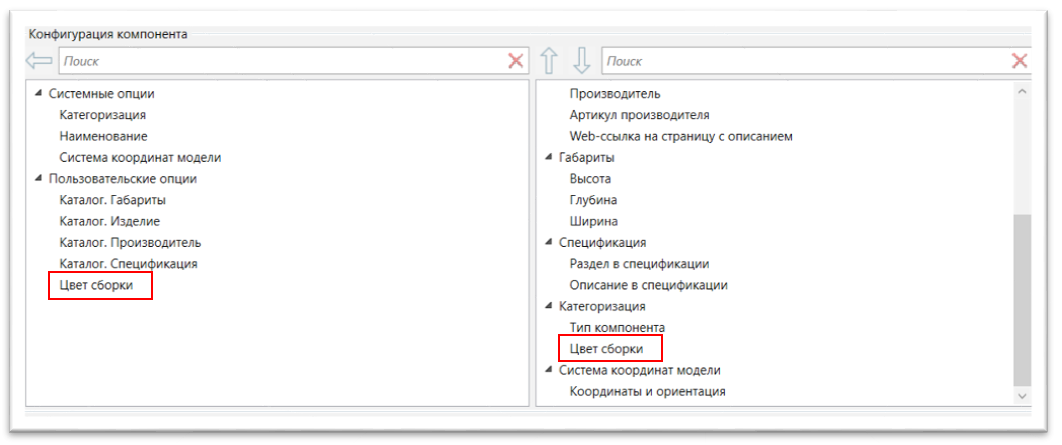
Task: Collapse the Системные опции group
Action: click(39, 94)
